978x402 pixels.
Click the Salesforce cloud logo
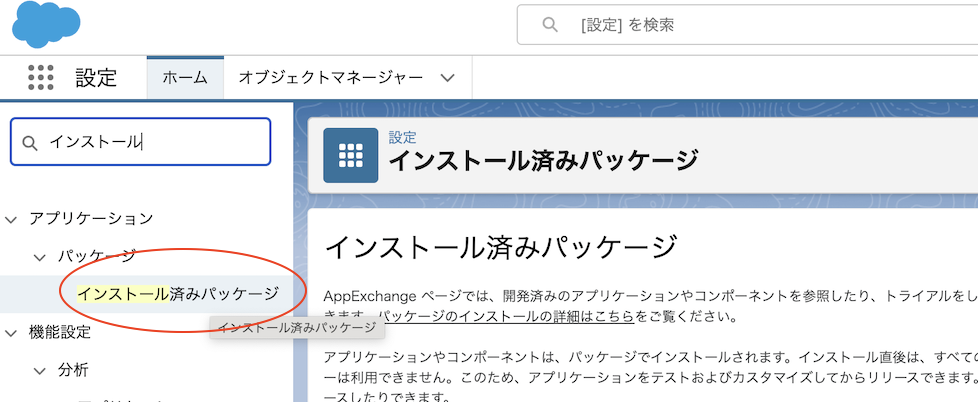[x=46, y=25]
